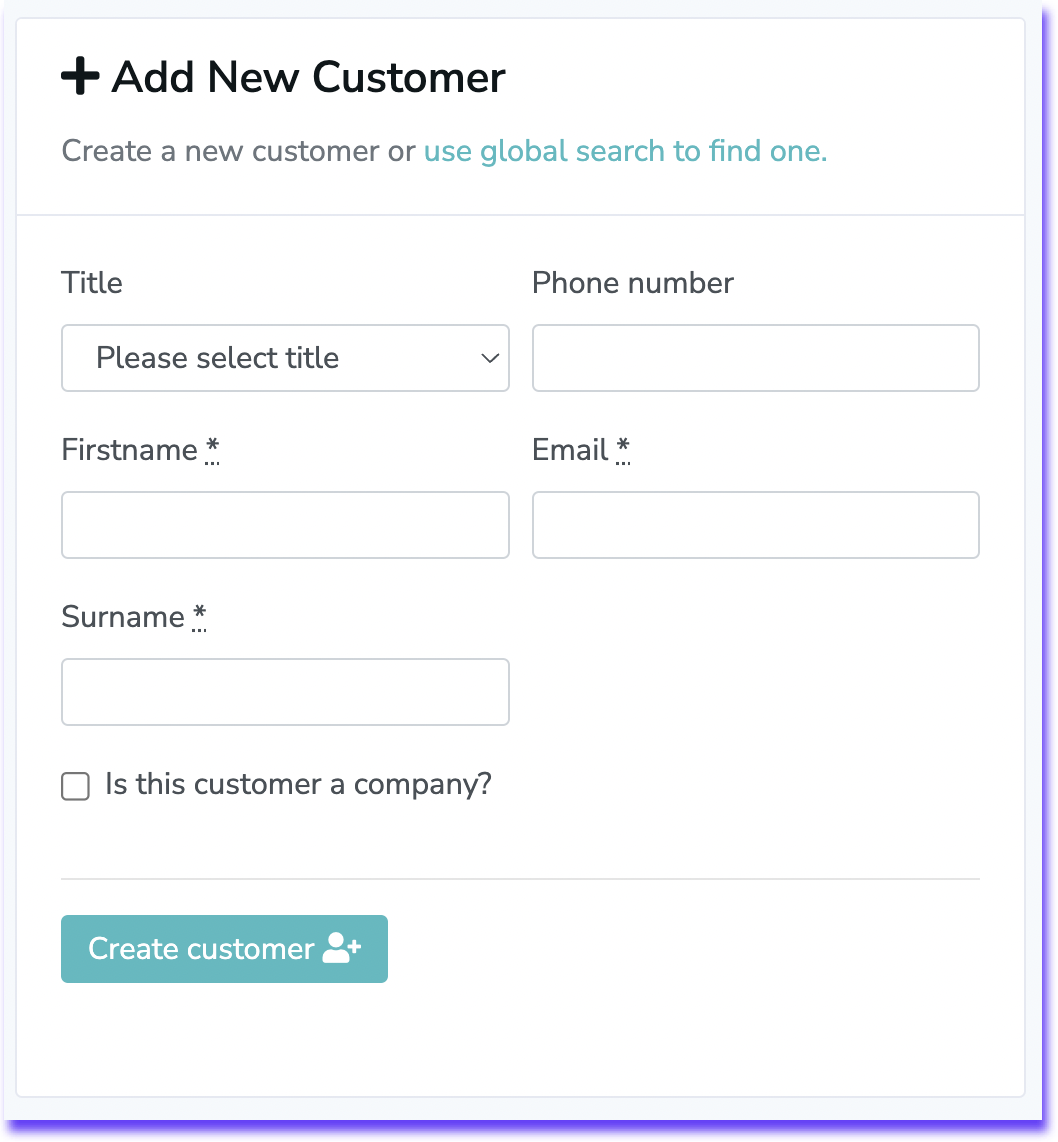The image size is (1058, 1142).
Task: Click the required asterisk next to Firstname
Action: (x=212, y=449)
